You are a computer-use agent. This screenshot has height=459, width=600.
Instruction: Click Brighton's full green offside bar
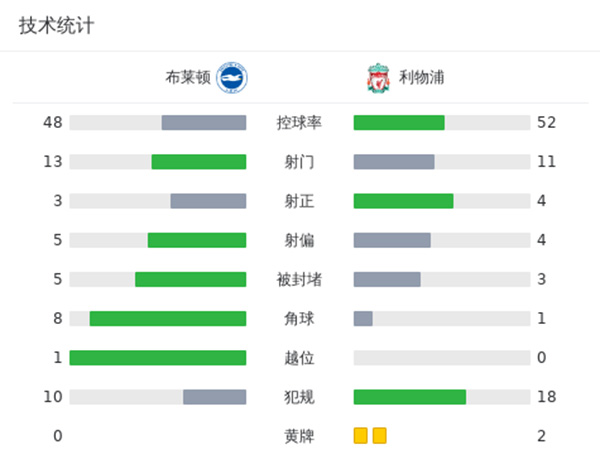(158, 358)
